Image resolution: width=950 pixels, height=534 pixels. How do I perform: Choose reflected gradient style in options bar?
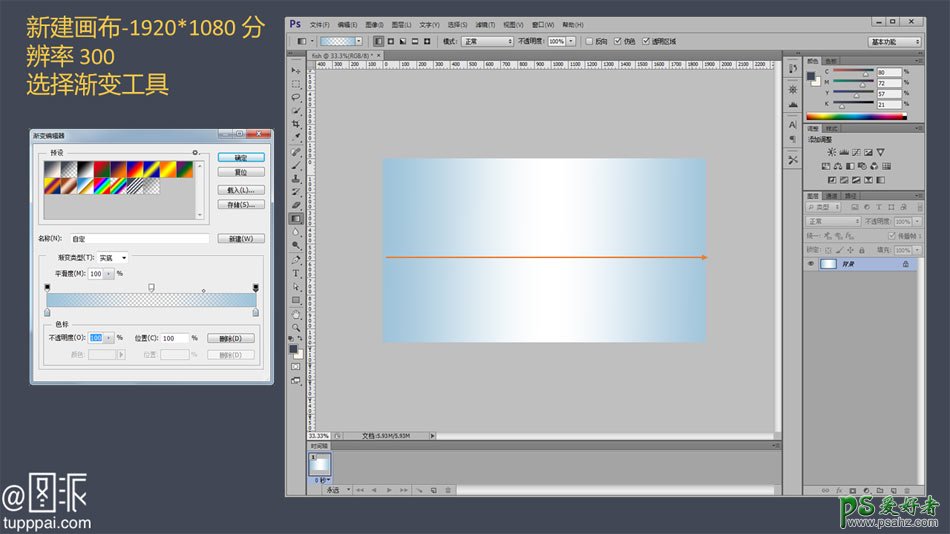415,41
